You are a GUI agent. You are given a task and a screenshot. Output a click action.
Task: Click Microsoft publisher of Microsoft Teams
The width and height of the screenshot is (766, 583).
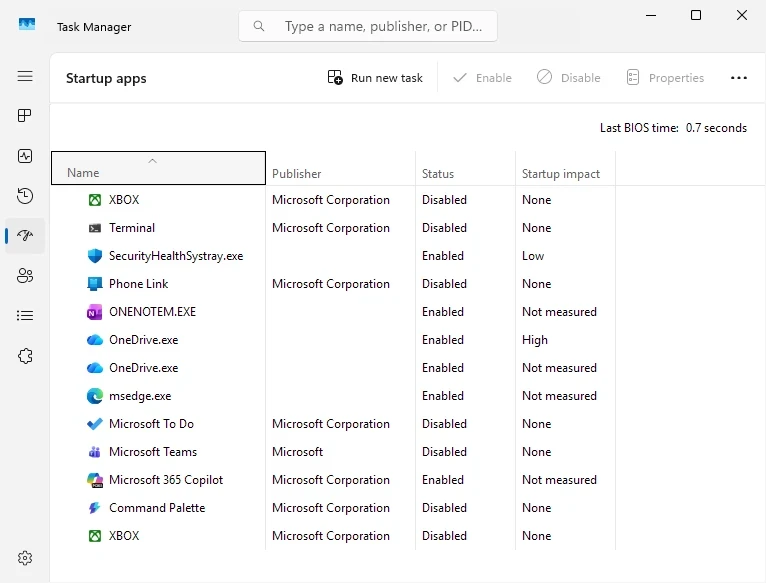click(297, 452)
